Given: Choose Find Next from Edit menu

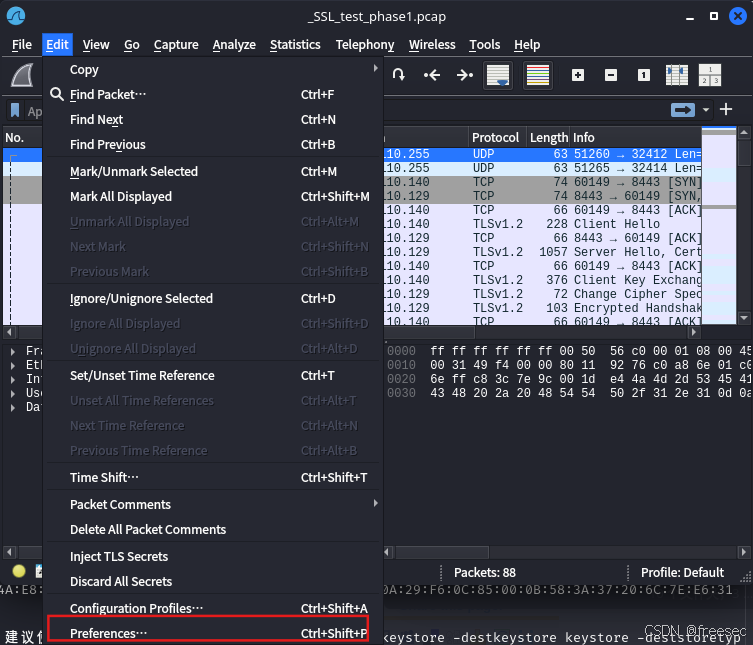Looking at the screenshot, I should click(x=213, y=120).
